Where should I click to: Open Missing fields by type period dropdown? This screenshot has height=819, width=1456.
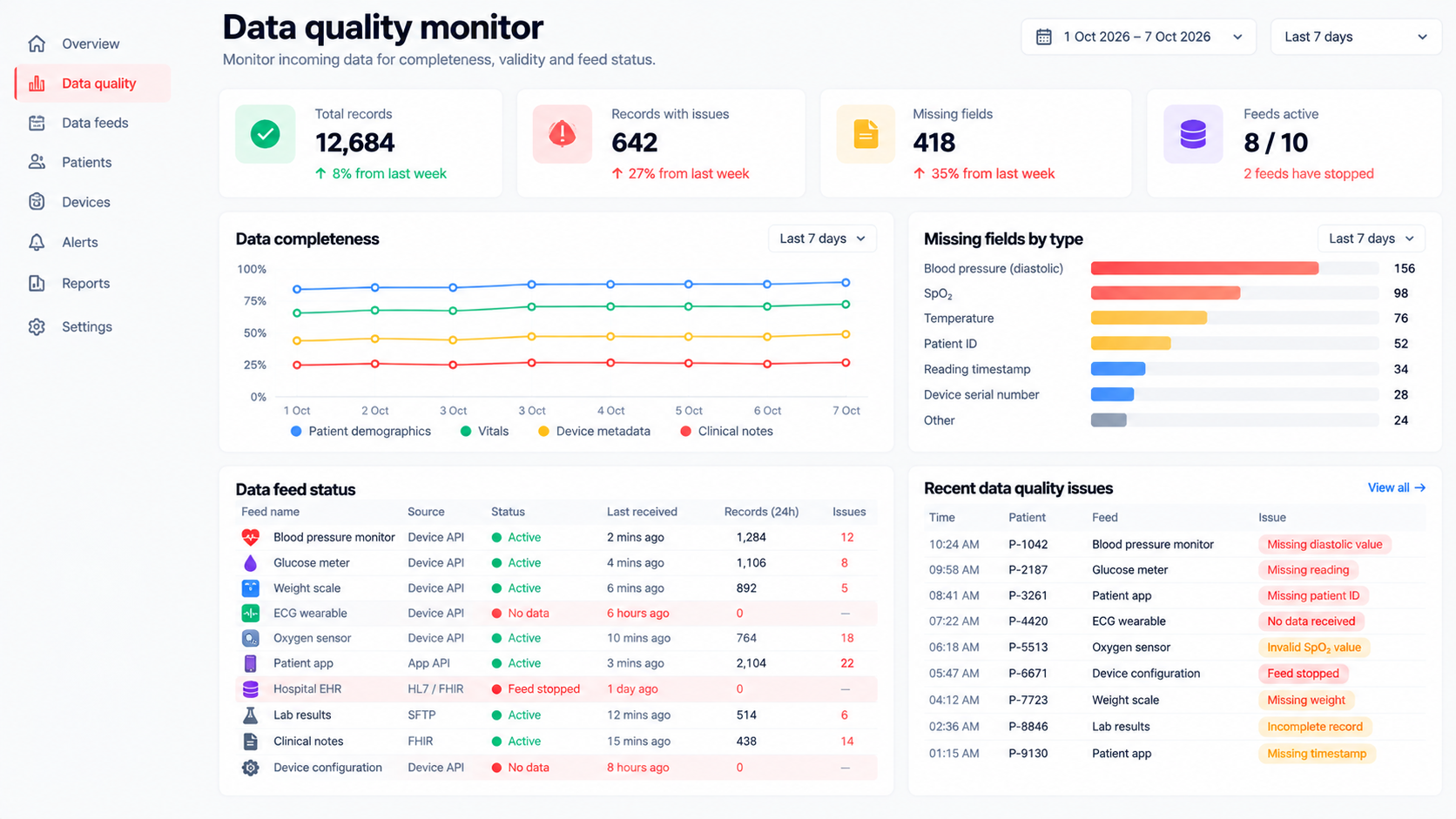(x=1372, y=238)
